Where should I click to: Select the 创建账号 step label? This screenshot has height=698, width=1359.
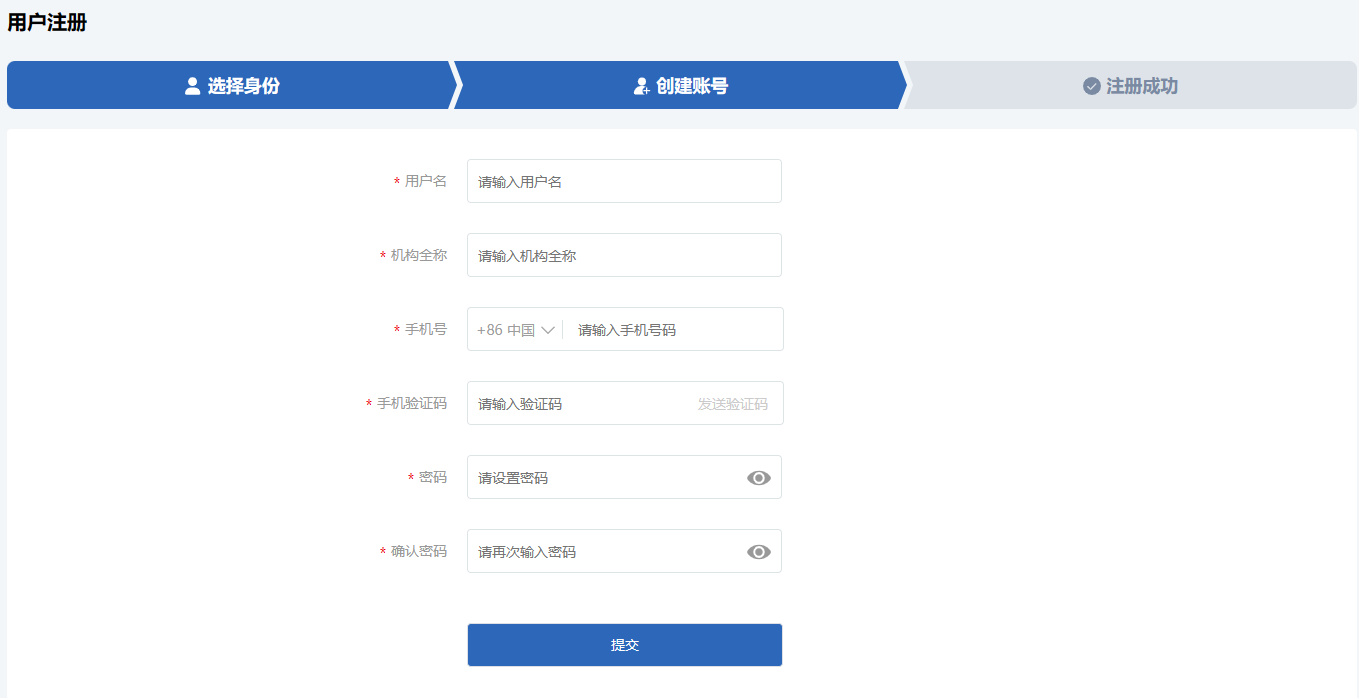coord(692,86)
